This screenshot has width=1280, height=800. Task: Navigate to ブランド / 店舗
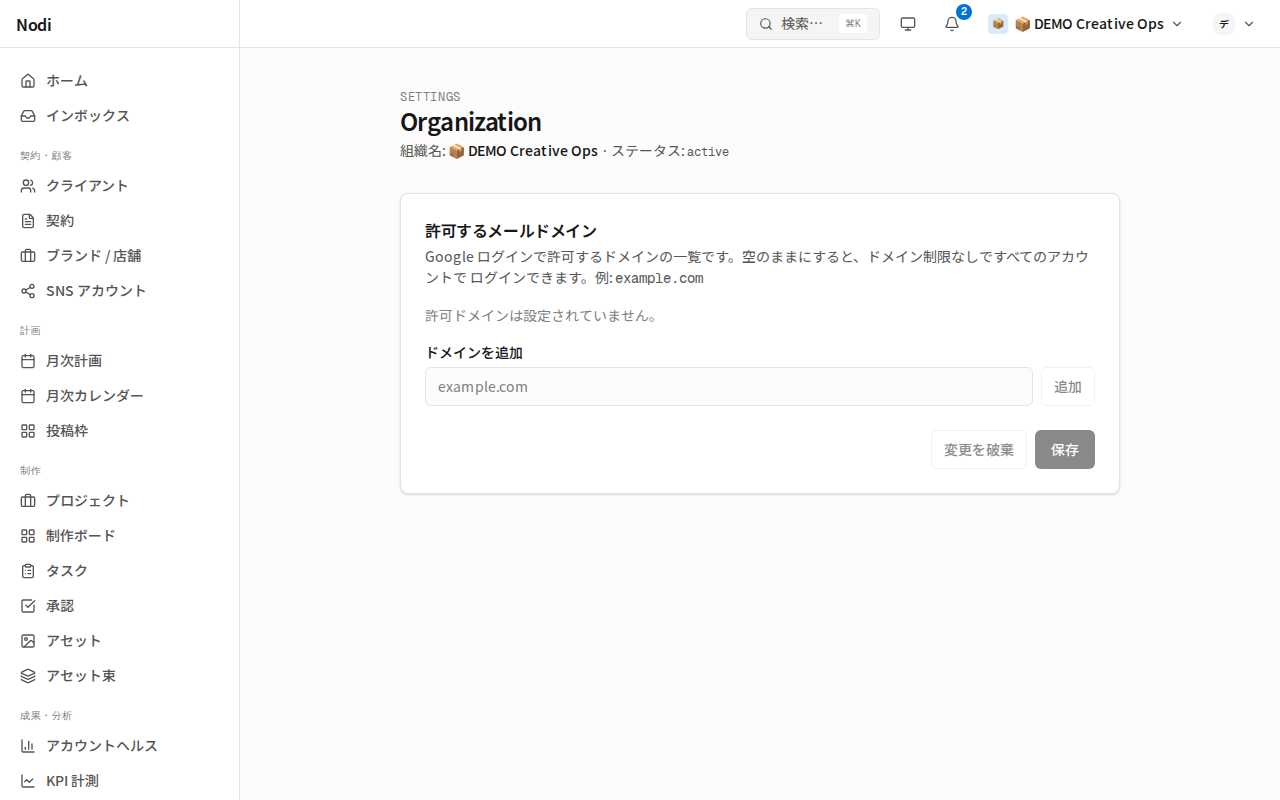click(x=120, y=256)
